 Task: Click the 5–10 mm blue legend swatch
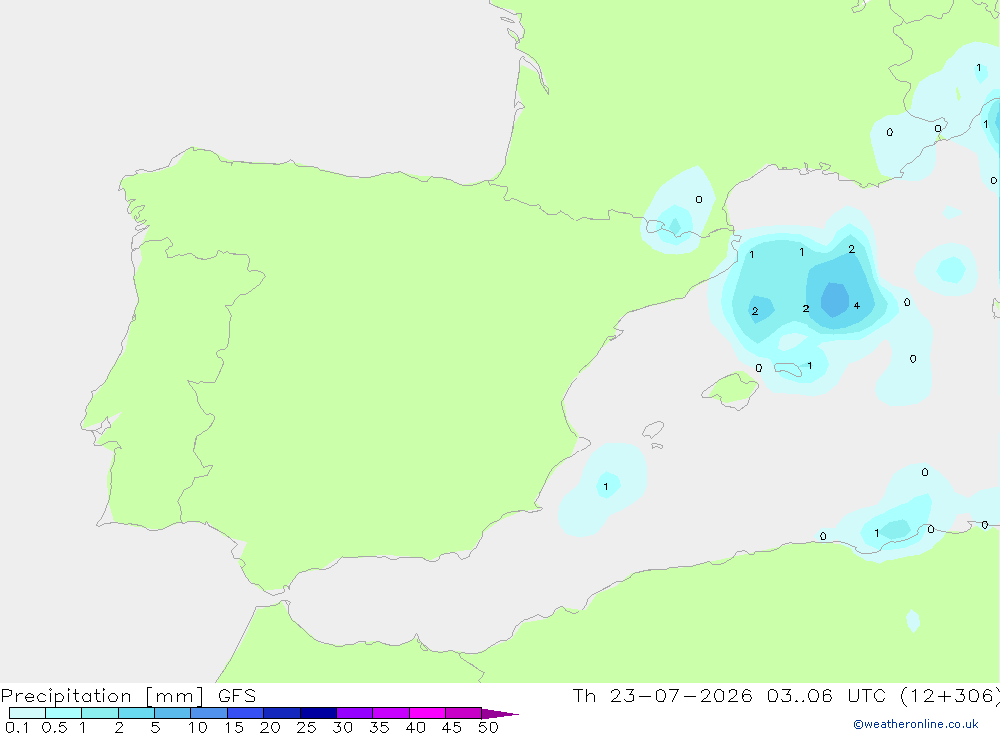pos(173,713)
